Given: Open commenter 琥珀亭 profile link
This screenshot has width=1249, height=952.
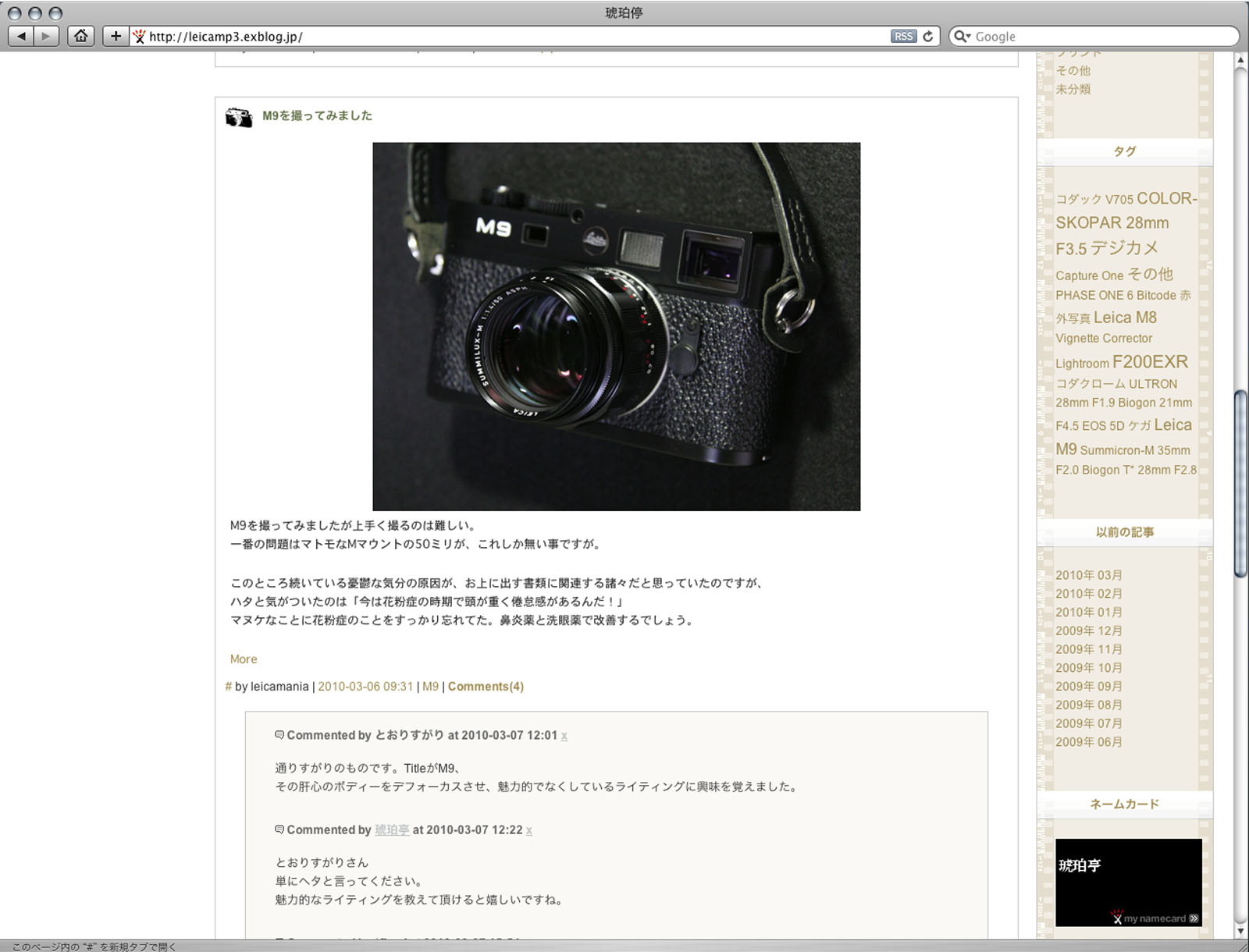Looking at the screenshot, I should 392,830.
